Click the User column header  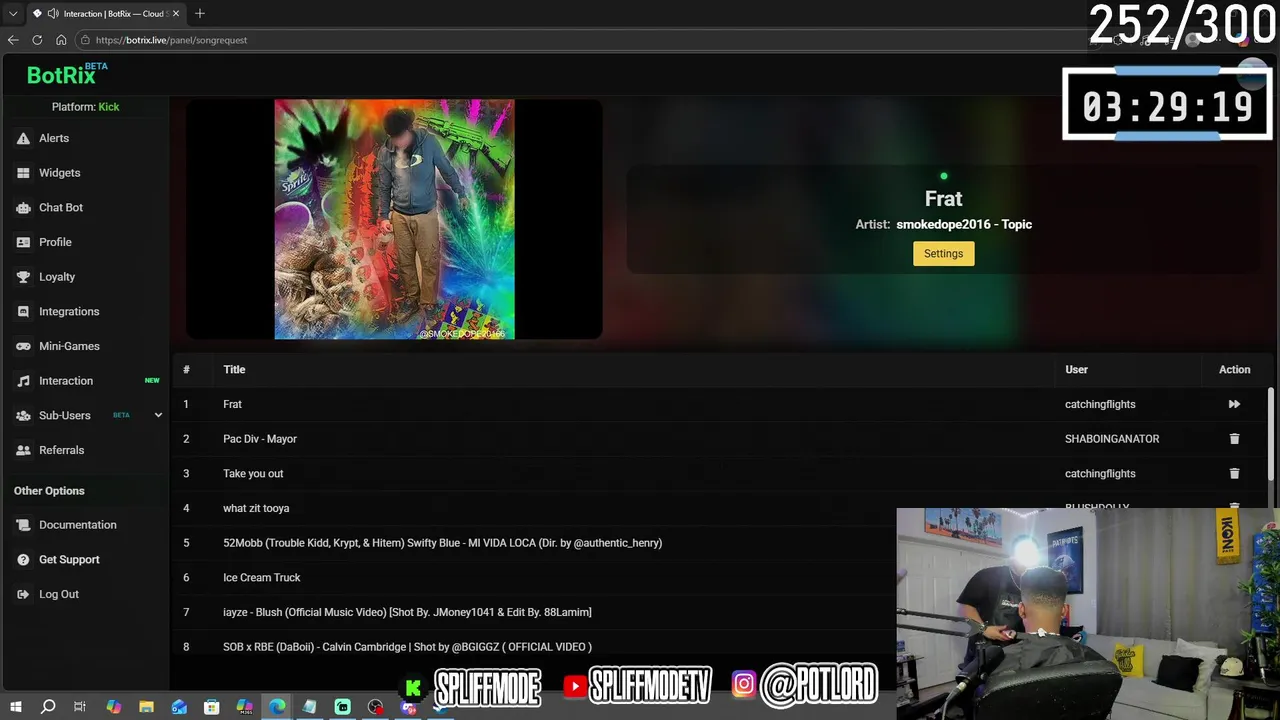click(x=1076, y=370)
